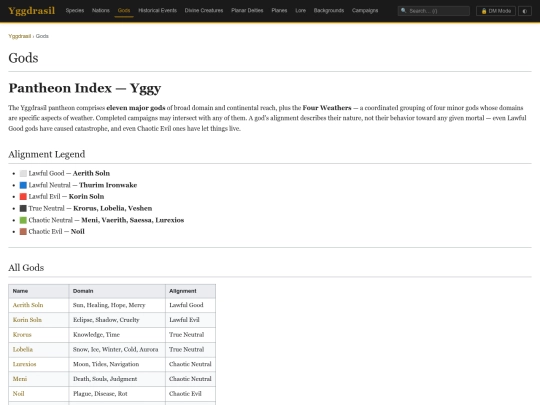
Task: Open the Yggdrasil site logo
Action: [x=31, y=11]
